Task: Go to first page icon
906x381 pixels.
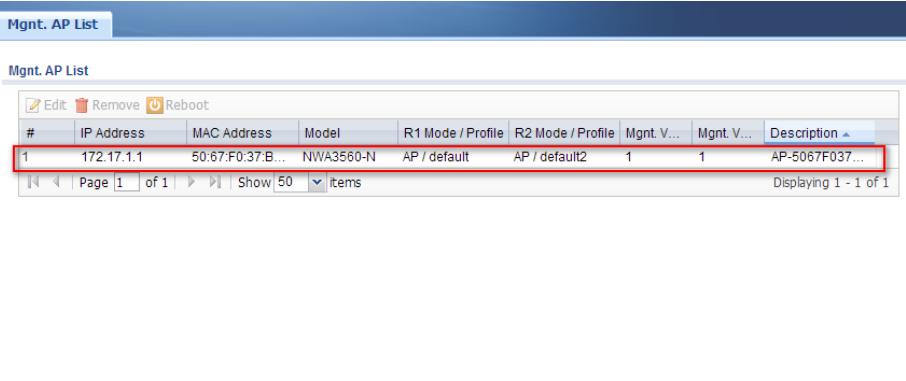Action: click(34, 182)
